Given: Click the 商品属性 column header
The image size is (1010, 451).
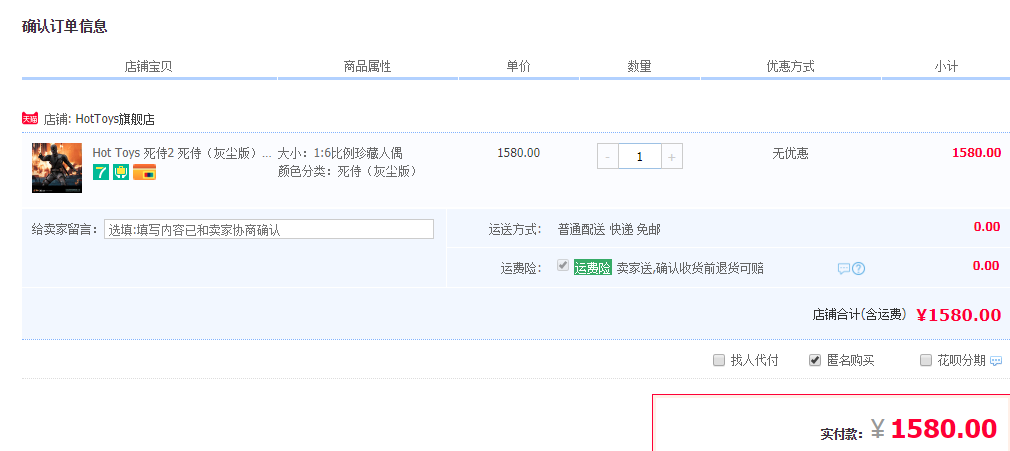Looking at the screenshot, I should pyautogui.click(x=368, y=66).
